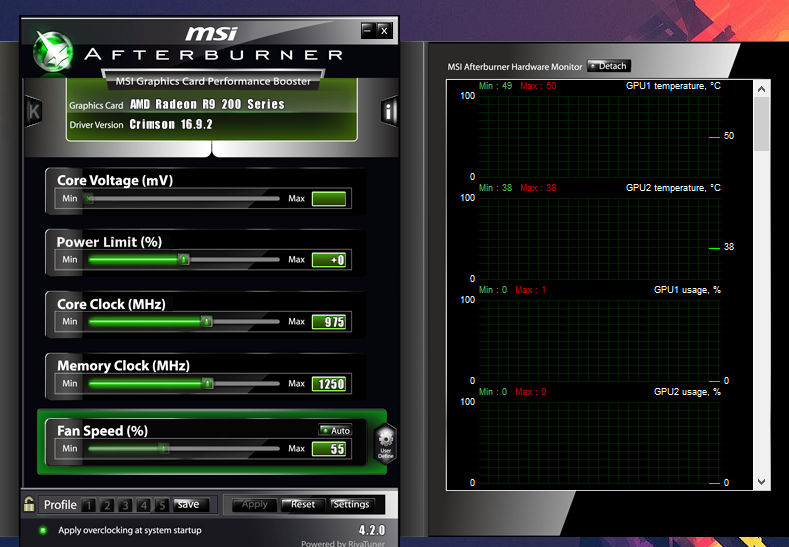Viewport: 789px width, 547px height.
Task: Click the Fan Speed slider handle
Action: (163, 448)
